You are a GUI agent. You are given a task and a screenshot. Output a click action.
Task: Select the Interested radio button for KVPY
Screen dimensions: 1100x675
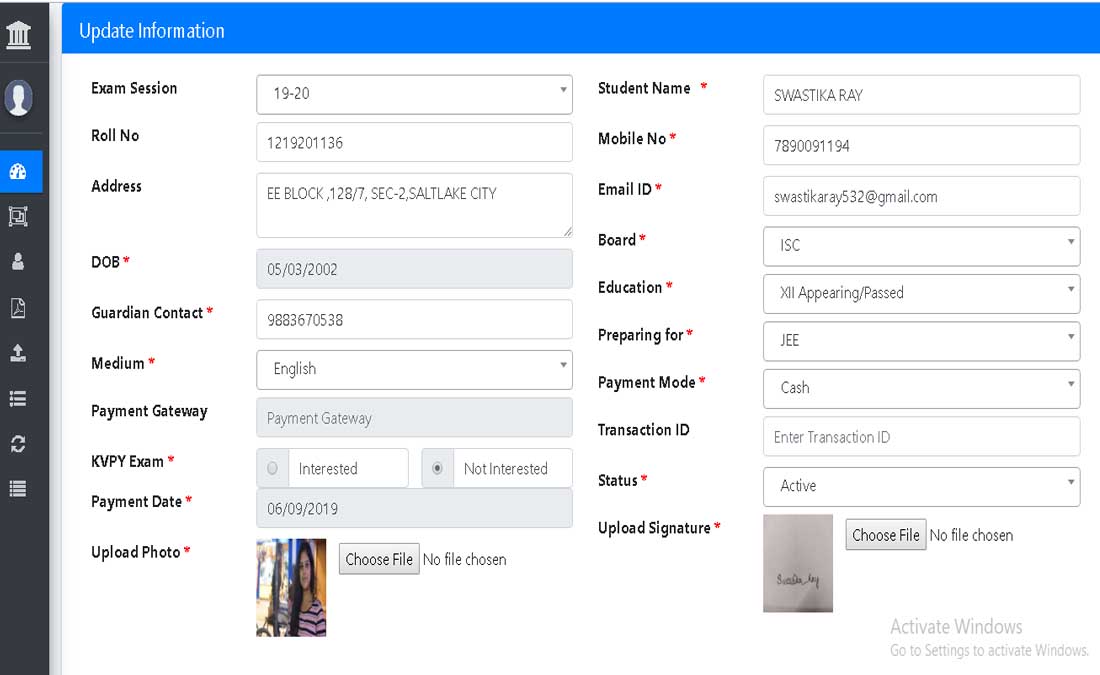273,468
